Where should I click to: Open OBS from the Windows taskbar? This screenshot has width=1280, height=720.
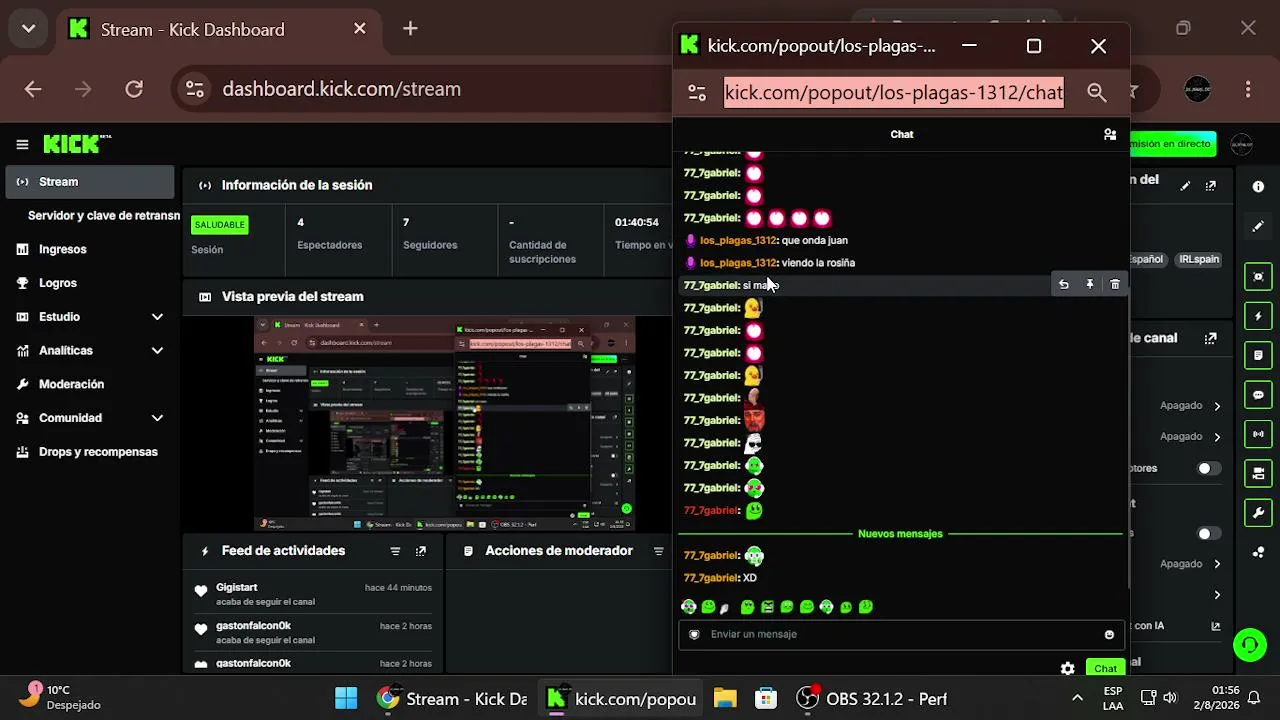[x=872, y=699]
